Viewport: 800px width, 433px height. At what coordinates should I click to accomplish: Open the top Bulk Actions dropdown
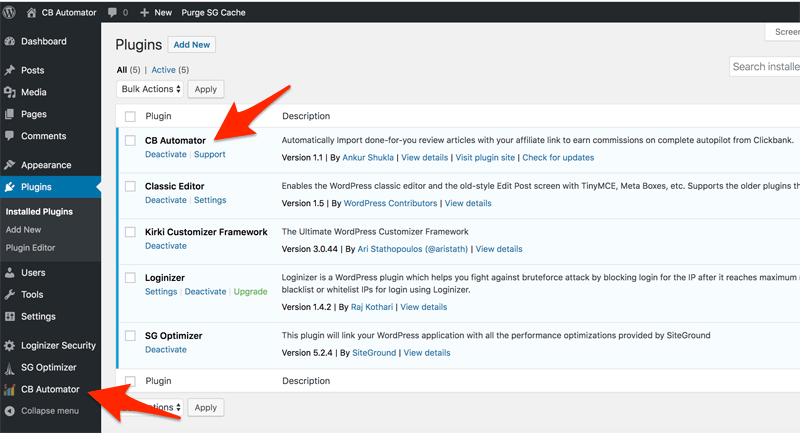150,89
